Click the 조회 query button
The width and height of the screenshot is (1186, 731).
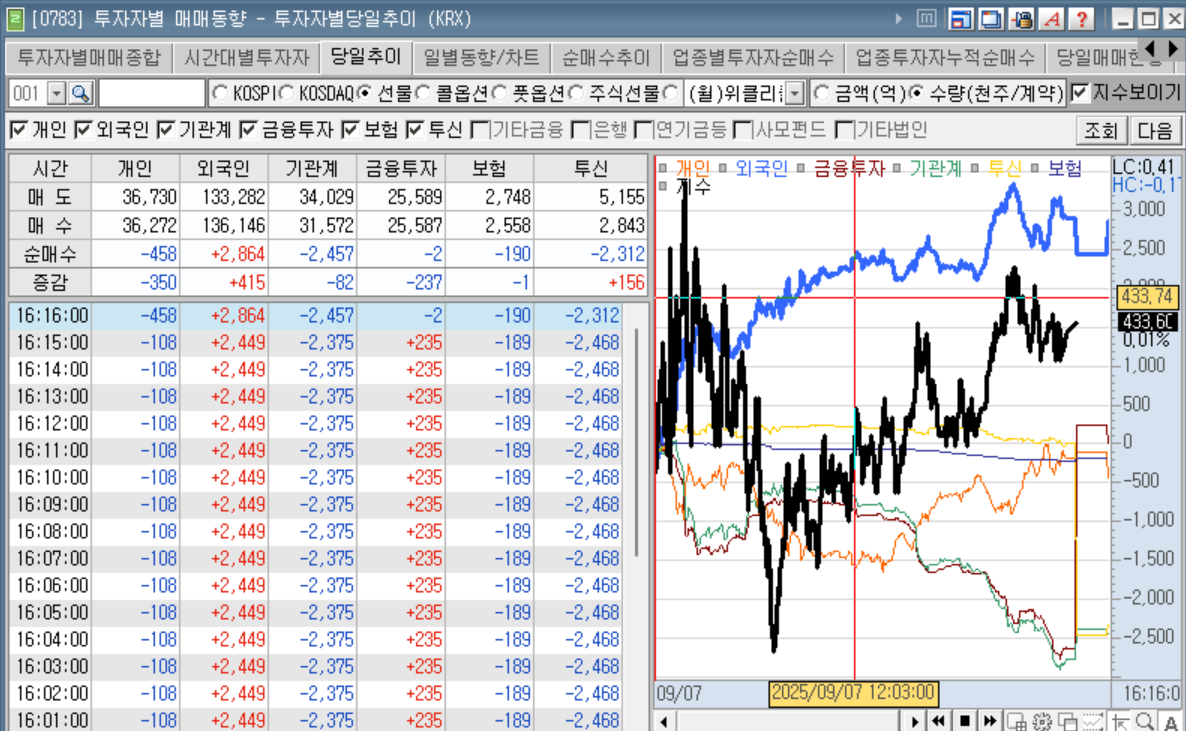coord(1101,130)
